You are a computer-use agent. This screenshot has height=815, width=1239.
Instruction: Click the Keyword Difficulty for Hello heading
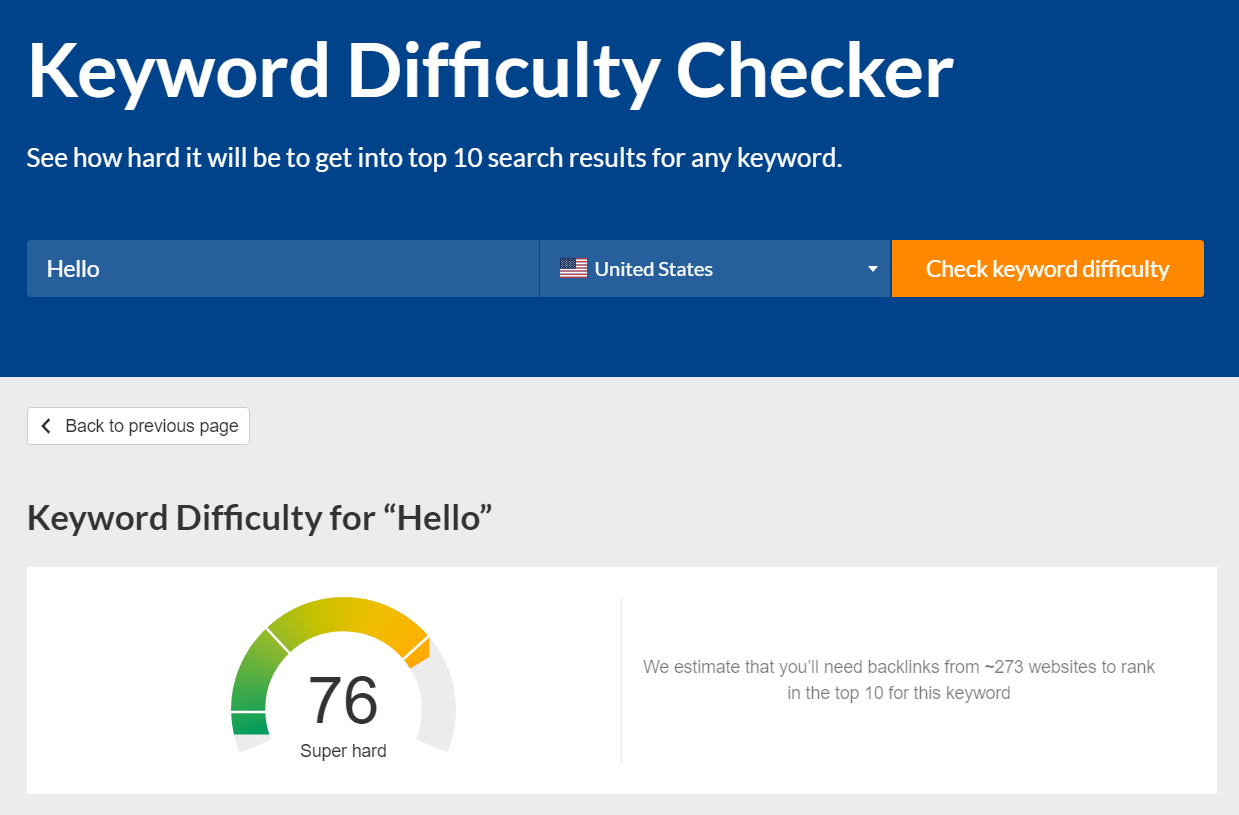tap(258, 517)
